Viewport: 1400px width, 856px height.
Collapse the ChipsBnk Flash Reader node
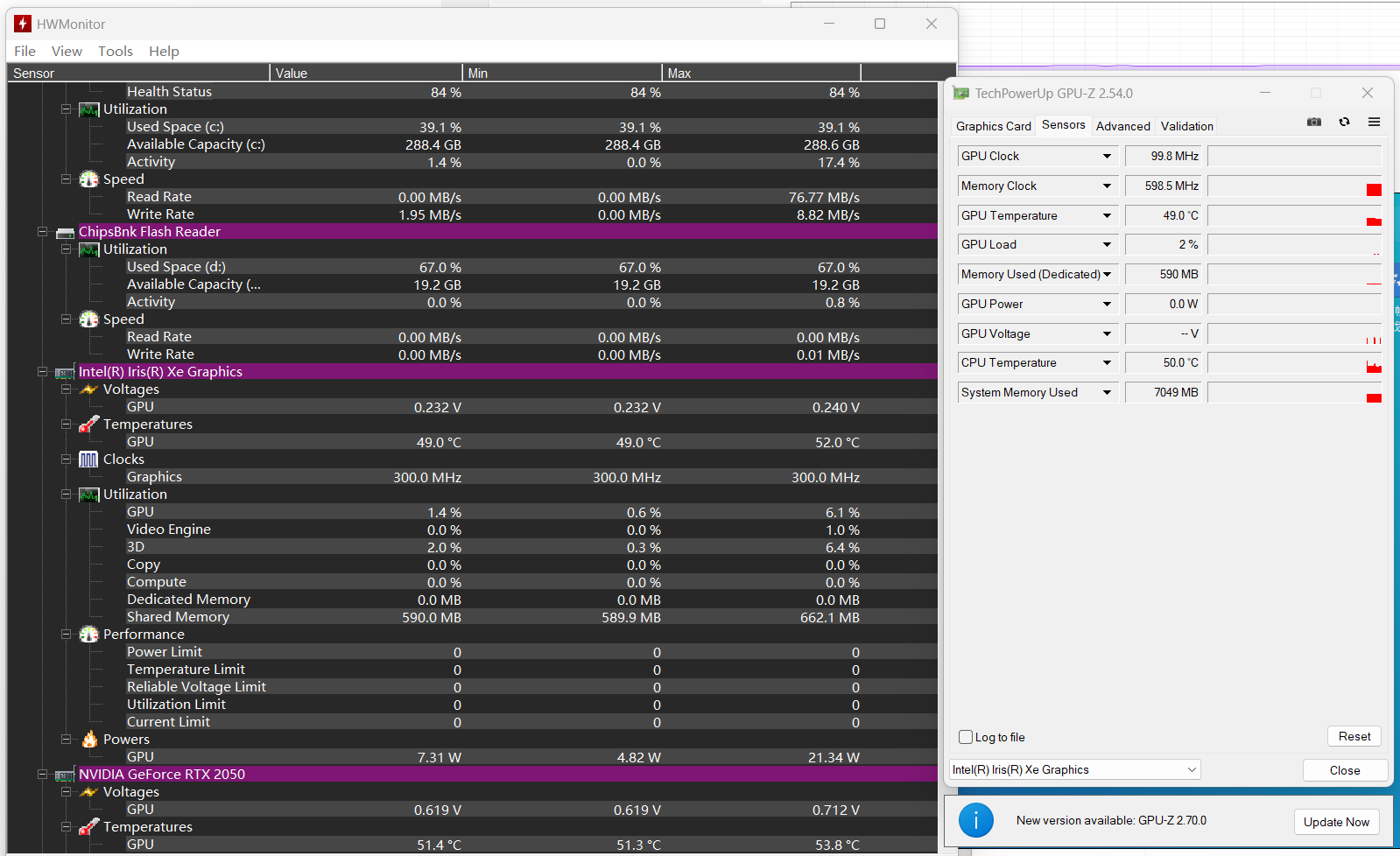pos(42,232)
